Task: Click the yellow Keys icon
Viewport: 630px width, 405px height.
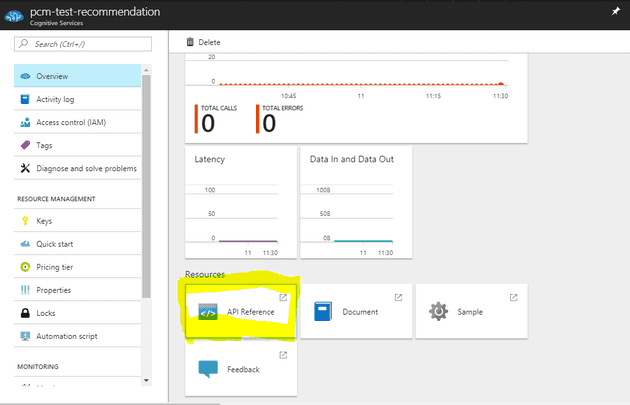Action: pos(25,220)
